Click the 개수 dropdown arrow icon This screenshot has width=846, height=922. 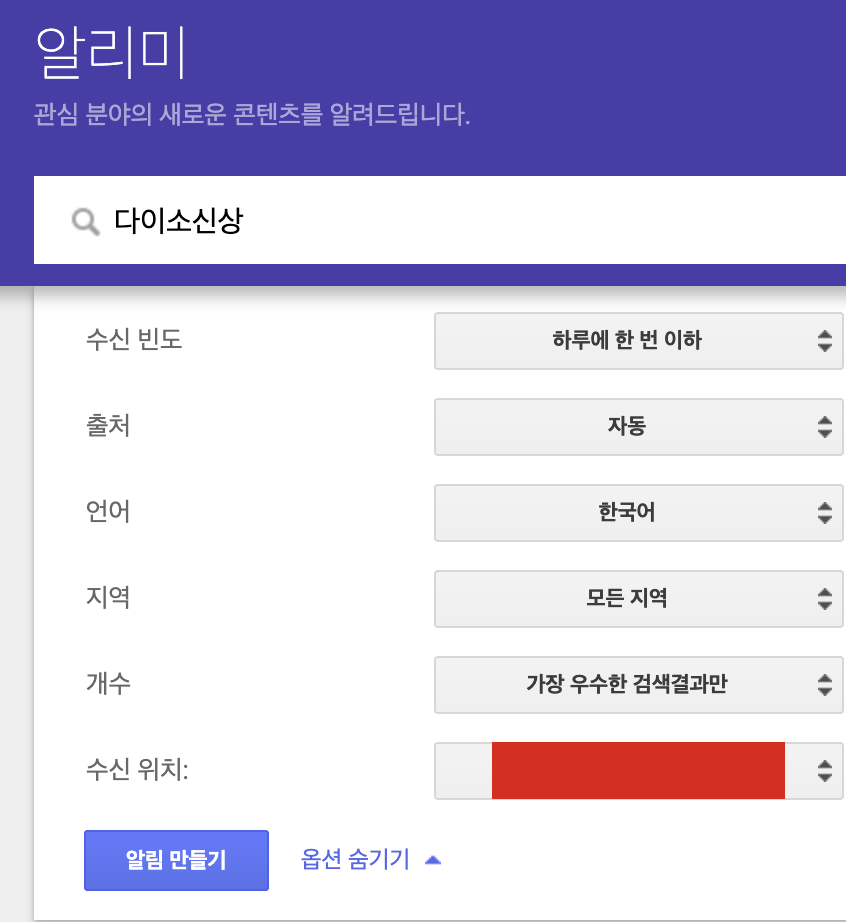[824, 685]
